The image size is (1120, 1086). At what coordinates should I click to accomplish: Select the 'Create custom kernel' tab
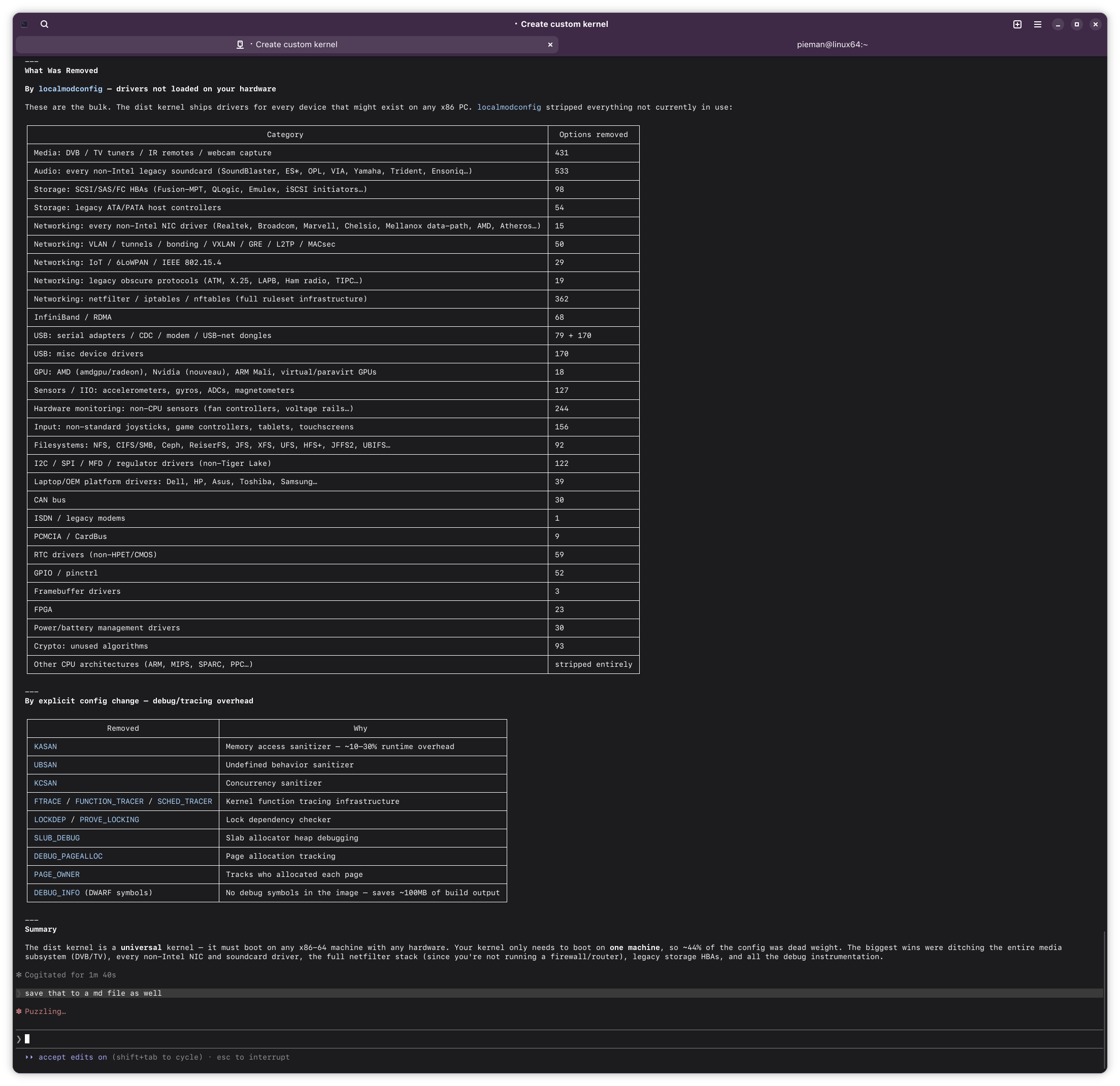pyautogui.click(x=296, y=45)
